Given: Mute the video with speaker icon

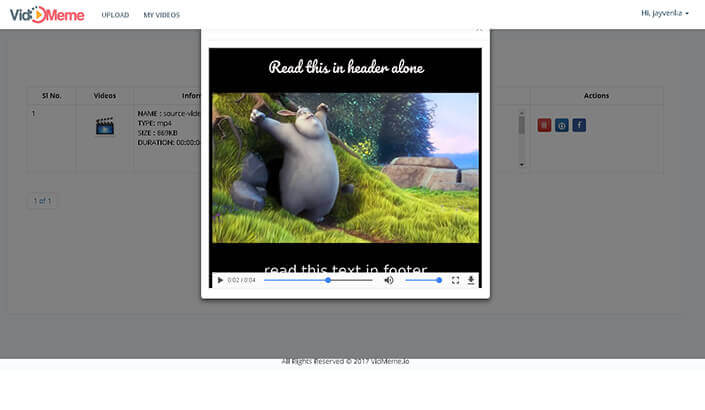Looking at the screenshot, I should (x=389, y=280).
